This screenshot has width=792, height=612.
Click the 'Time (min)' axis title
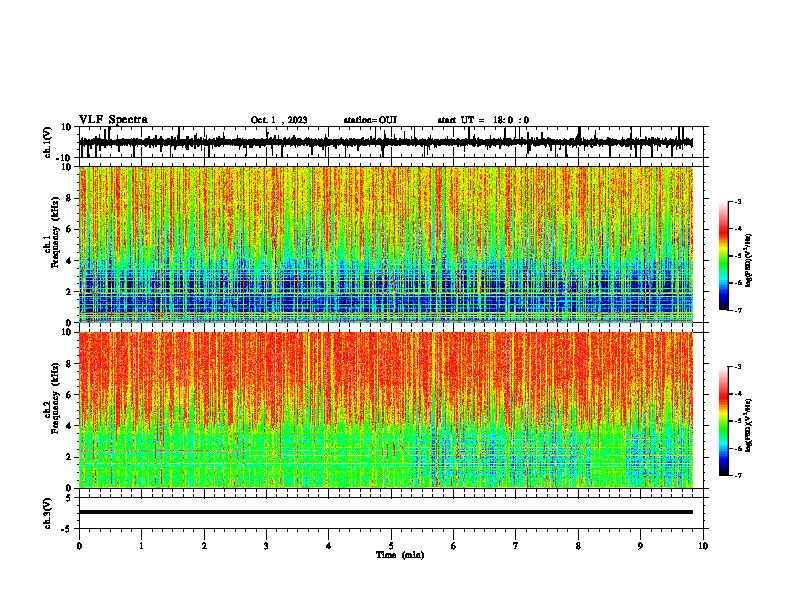click(400, 555)
